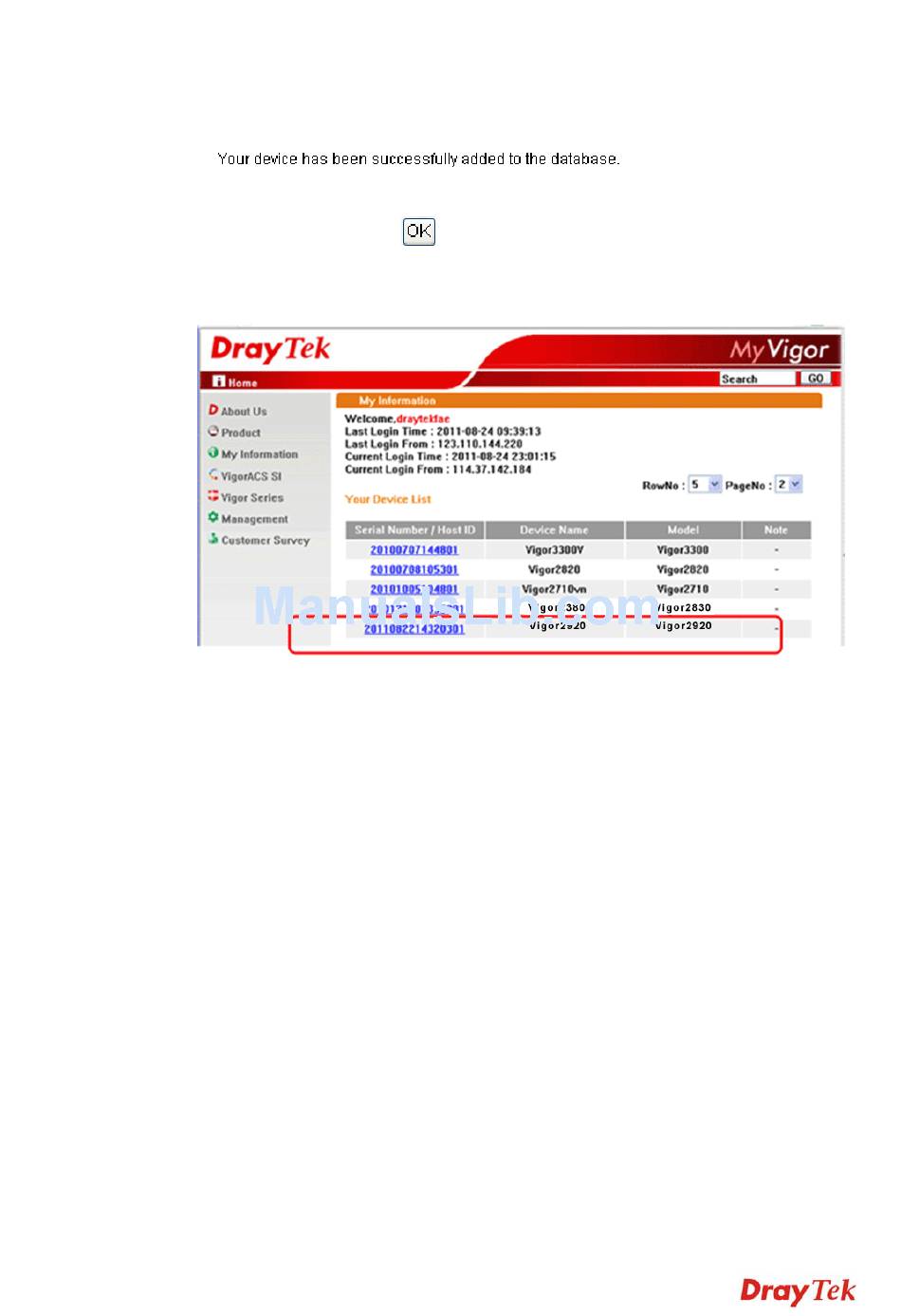901x1316 pixels.
Task: Open My Information menu entry
Action: 259,454
